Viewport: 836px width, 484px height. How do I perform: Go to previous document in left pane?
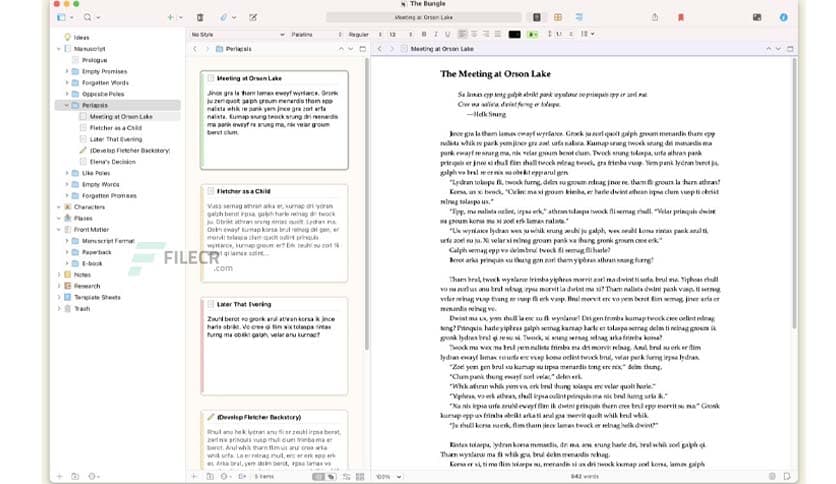(x=341, y=49)
